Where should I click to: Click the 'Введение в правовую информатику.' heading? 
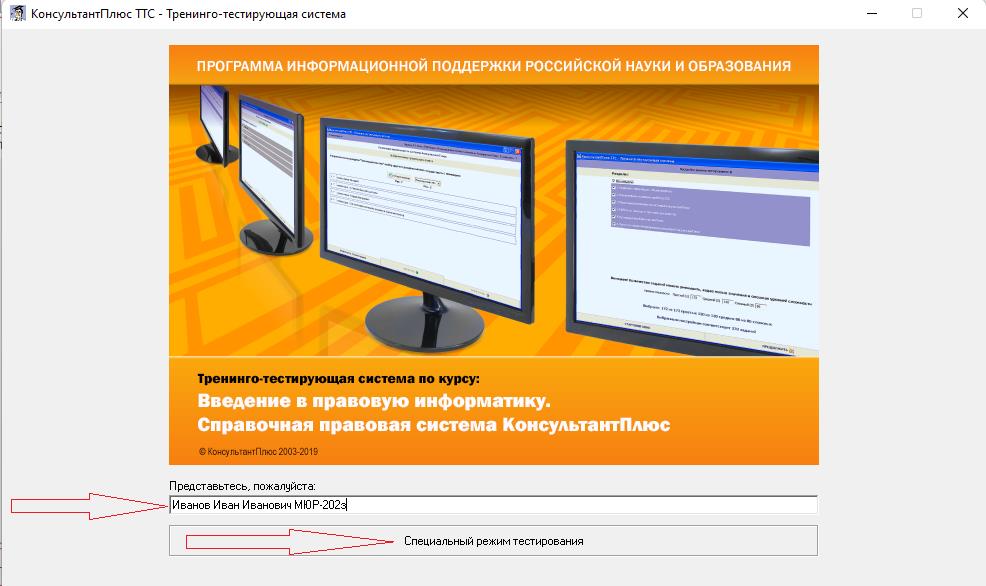(x=374, y=401)
